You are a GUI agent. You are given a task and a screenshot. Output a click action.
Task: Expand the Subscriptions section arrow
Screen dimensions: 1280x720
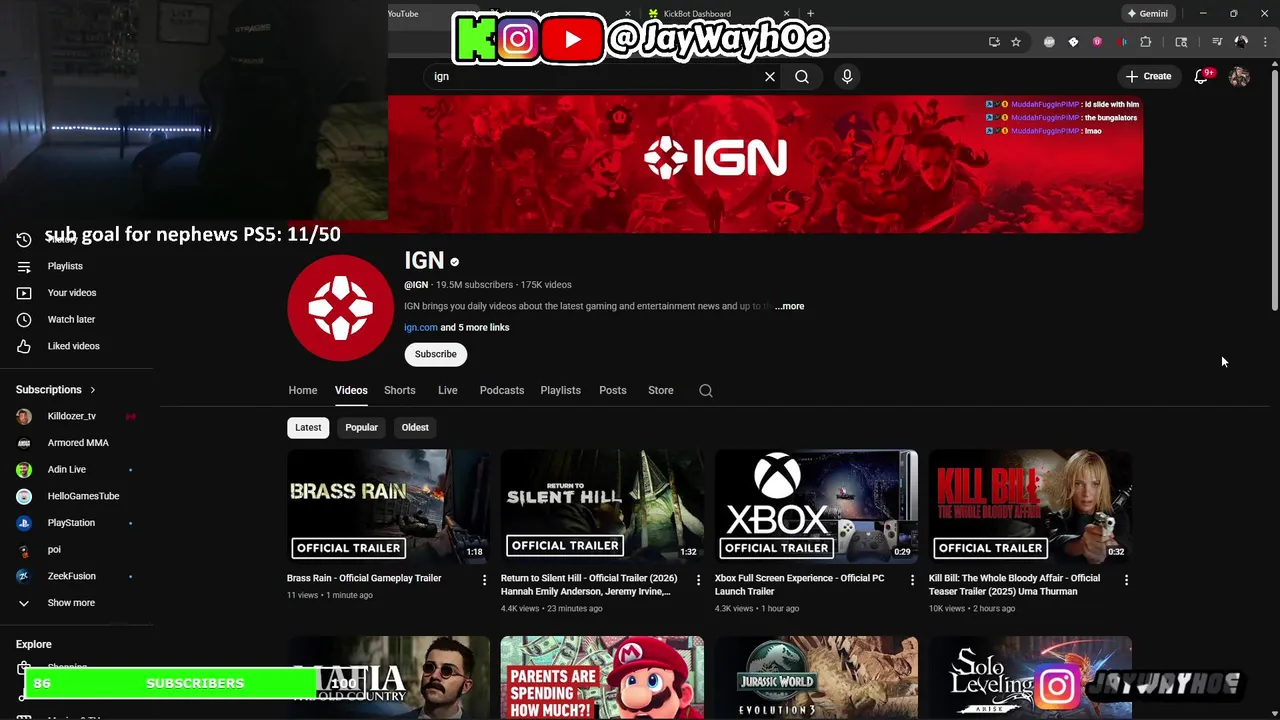pos(93,390)
